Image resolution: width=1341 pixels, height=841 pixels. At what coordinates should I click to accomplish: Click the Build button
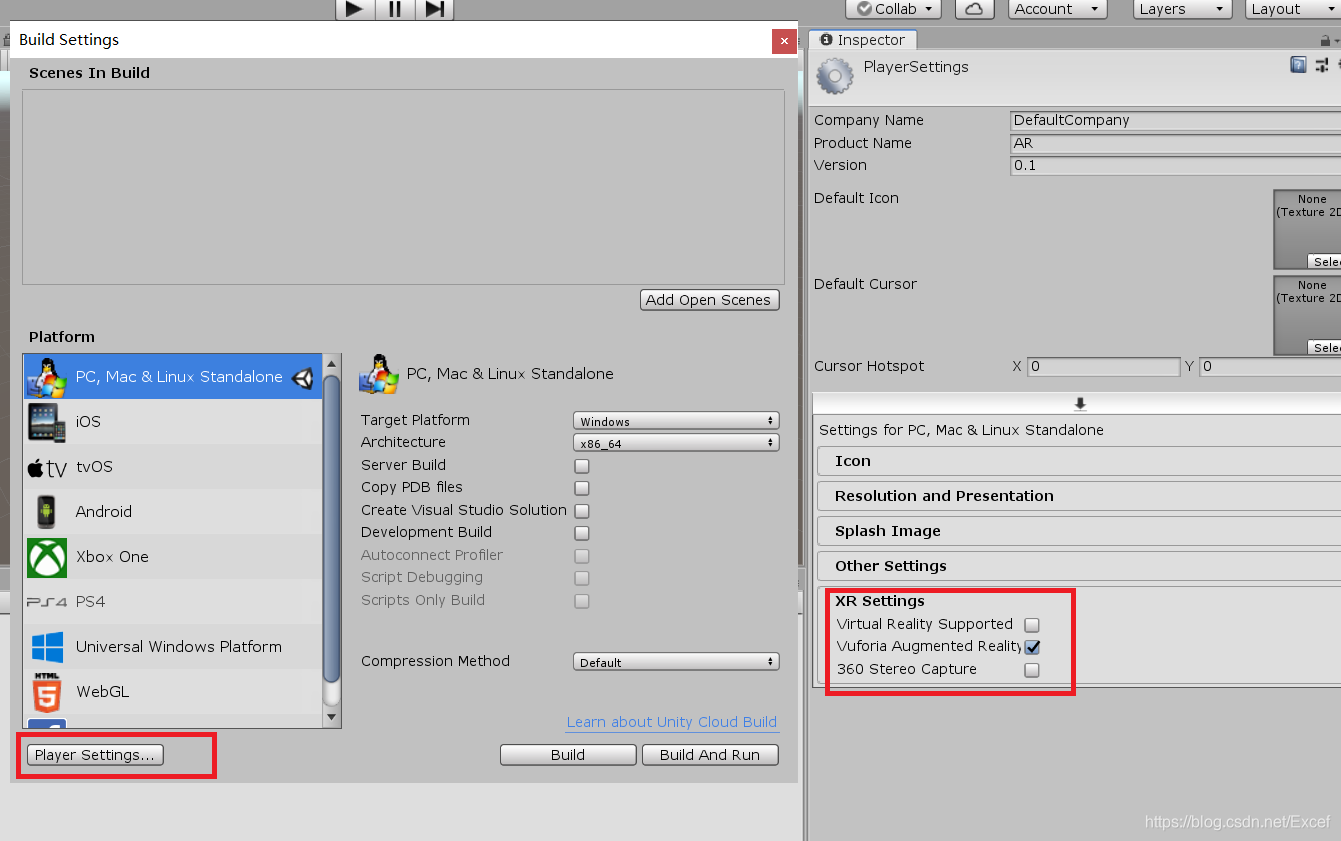tap(568, 755)
